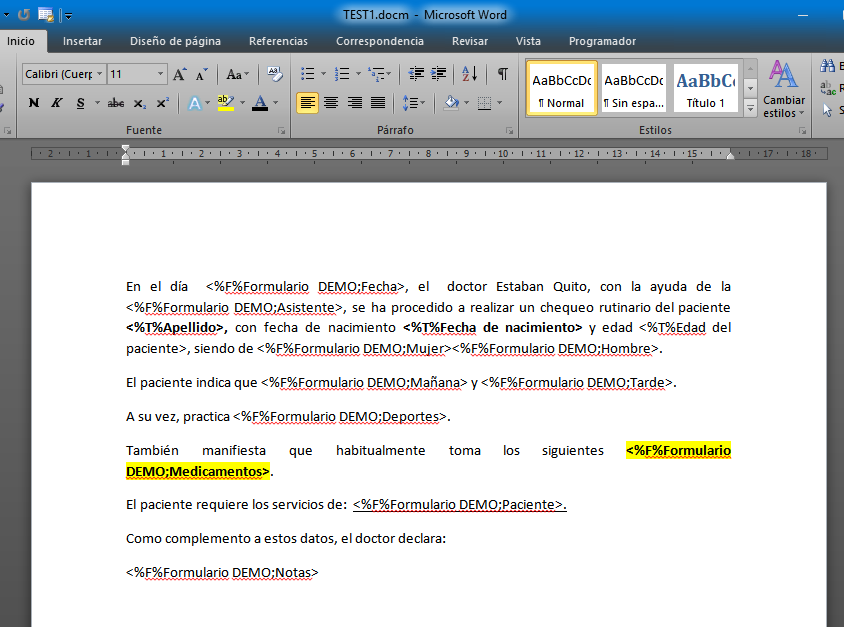The width and height of the screenshot is (844, 627).
Task: Select center alignment
Action: click(331, 102)
